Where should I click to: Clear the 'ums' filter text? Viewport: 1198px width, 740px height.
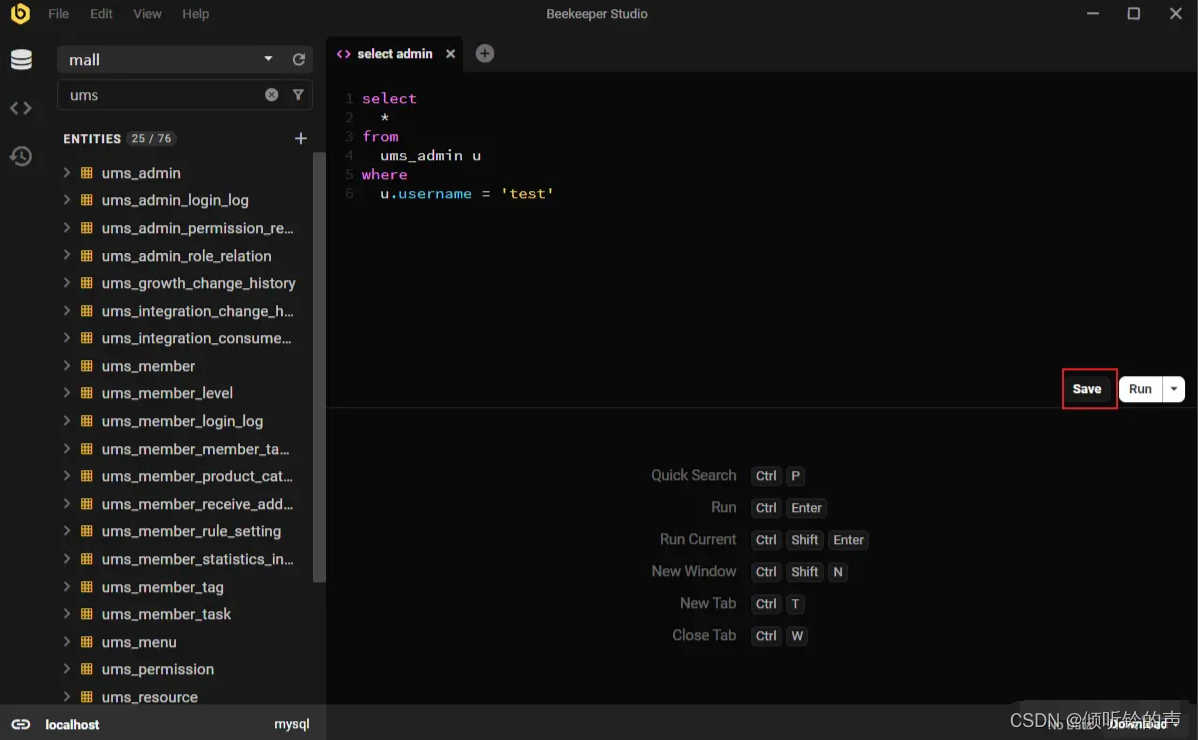(x=271, y=95)
